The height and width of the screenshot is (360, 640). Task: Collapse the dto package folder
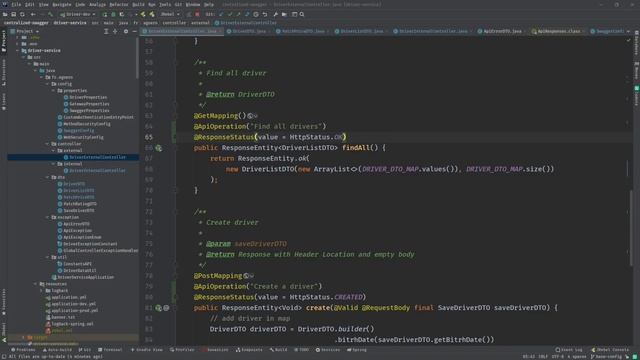click(48, 177)
